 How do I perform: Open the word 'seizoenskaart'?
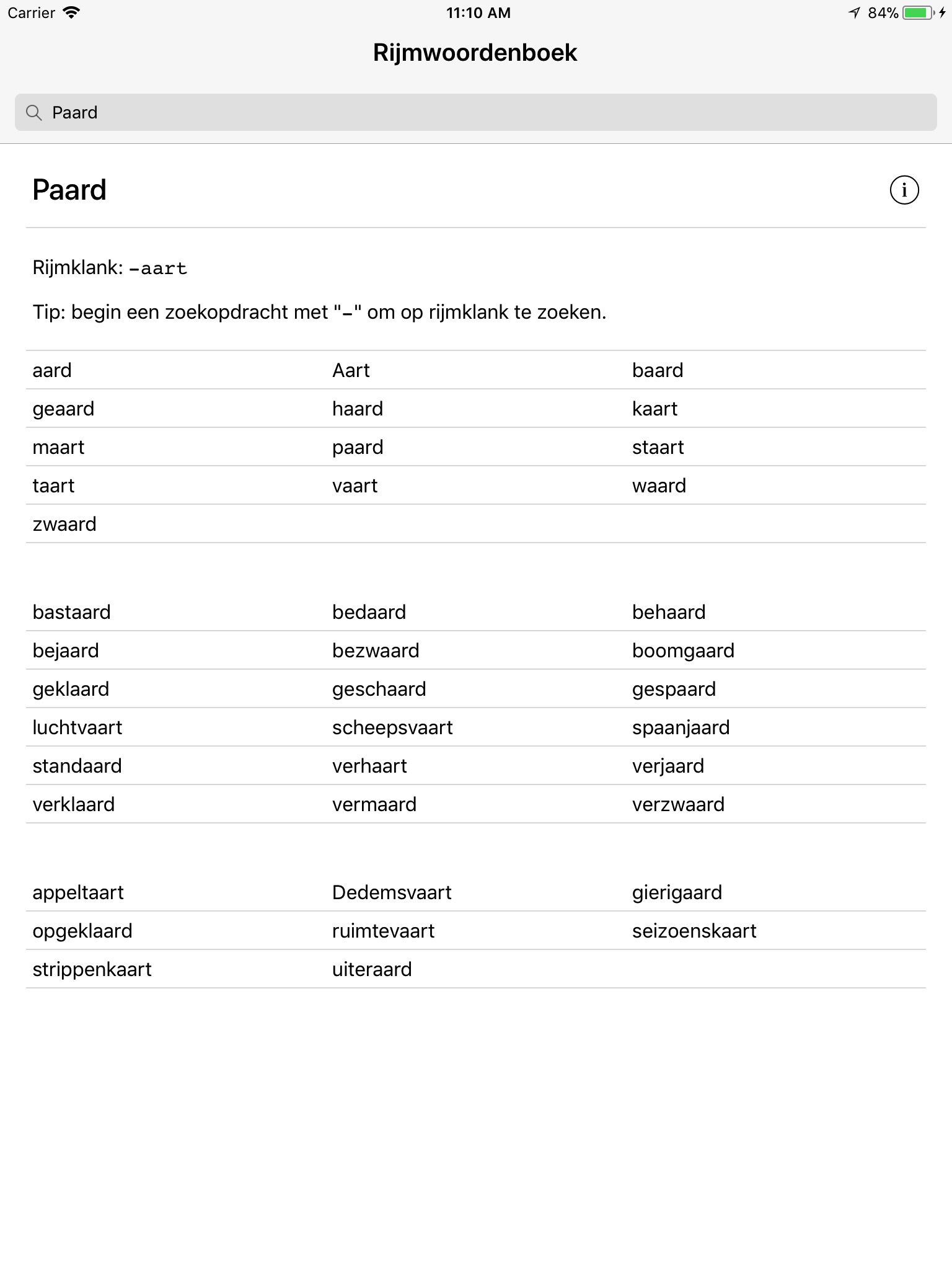point(694,931)
